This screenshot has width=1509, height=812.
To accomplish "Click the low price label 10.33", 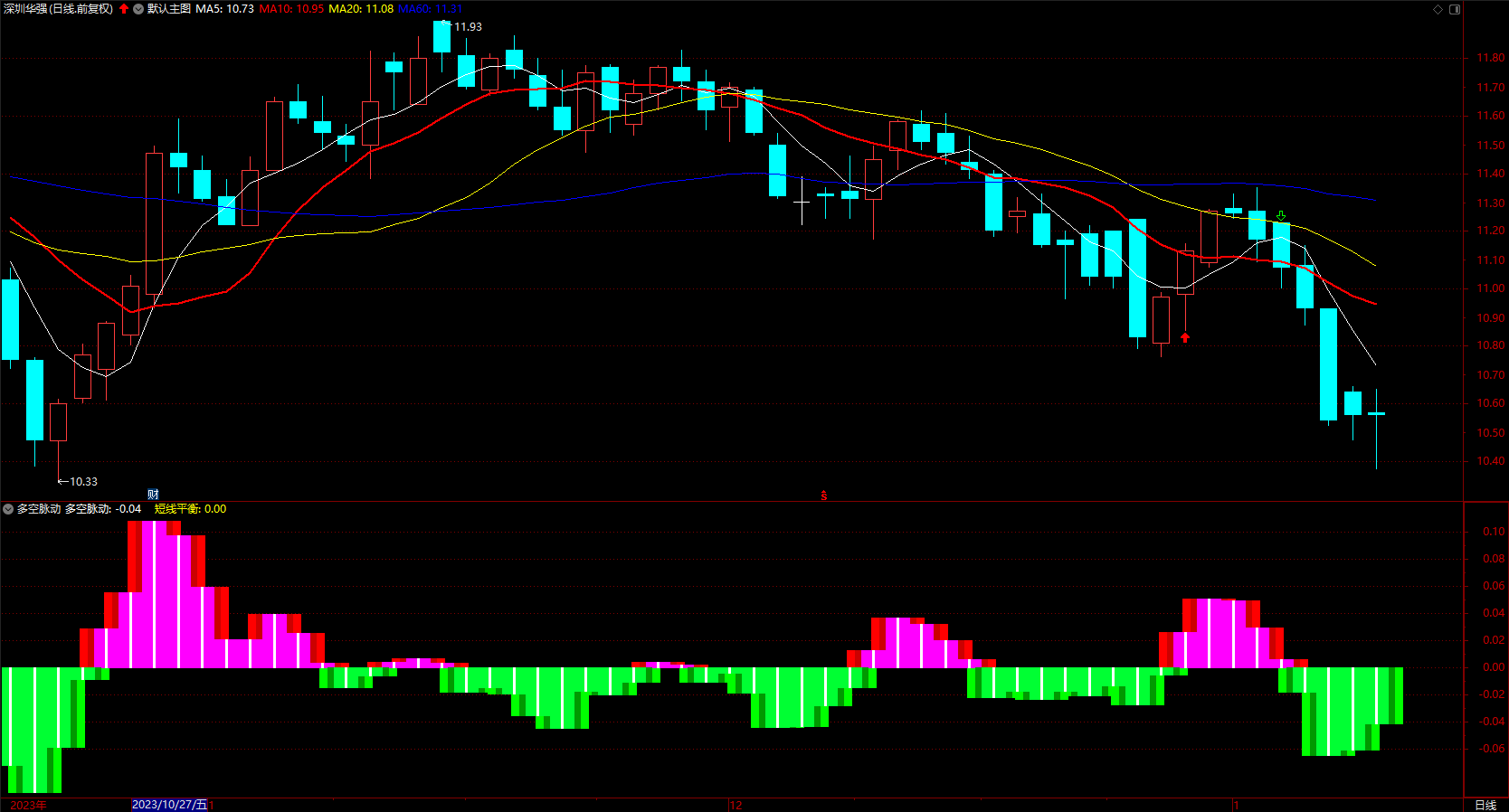I will click(83, 482).
